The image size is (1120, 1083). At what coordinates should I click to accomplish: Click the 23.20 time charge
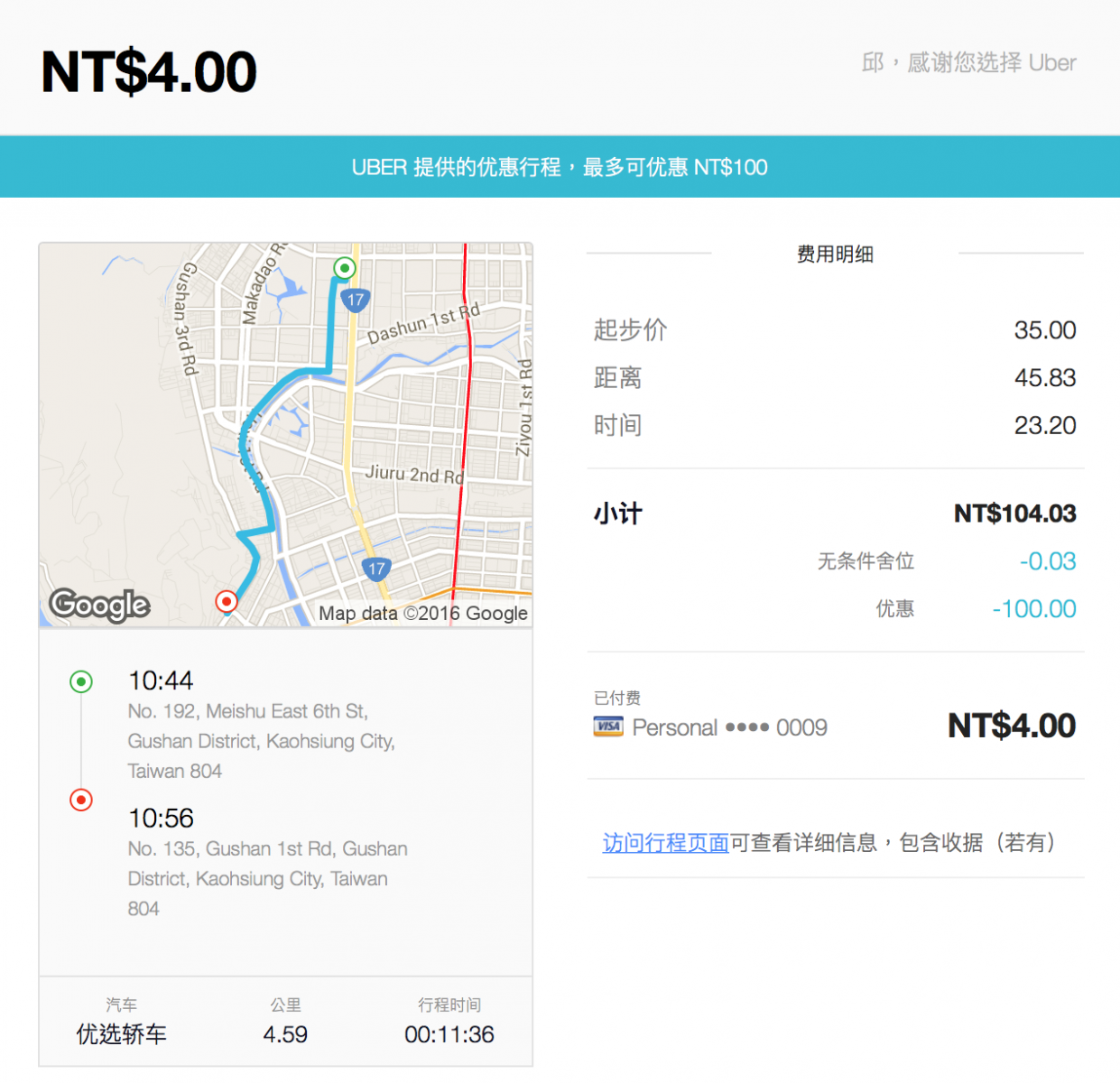pos(1045,426)
